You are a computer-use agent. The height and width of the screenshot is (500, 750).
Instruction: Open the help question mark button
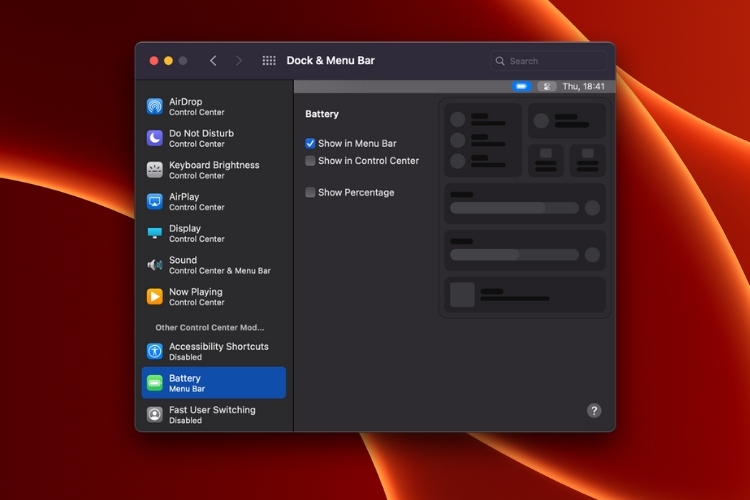tap(594, 411)
